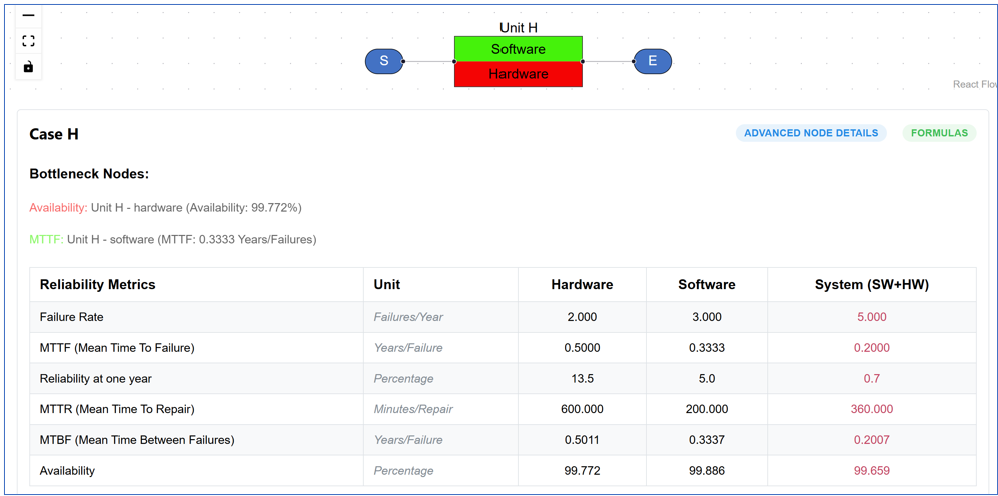
Task: Toggle the canvas lock icon
Action: coord(28,66)
